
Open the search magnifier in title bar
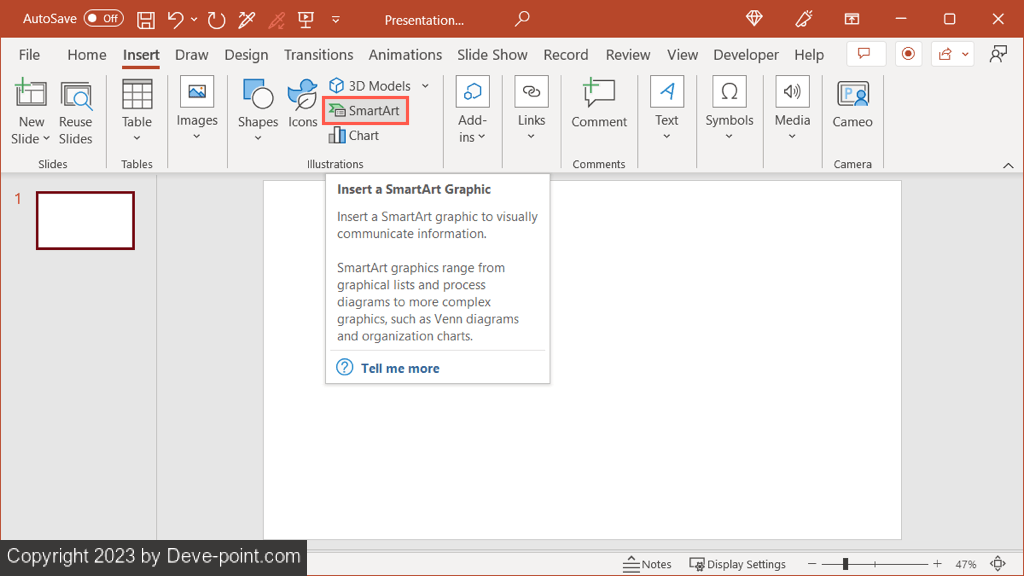tap(522, 20)
